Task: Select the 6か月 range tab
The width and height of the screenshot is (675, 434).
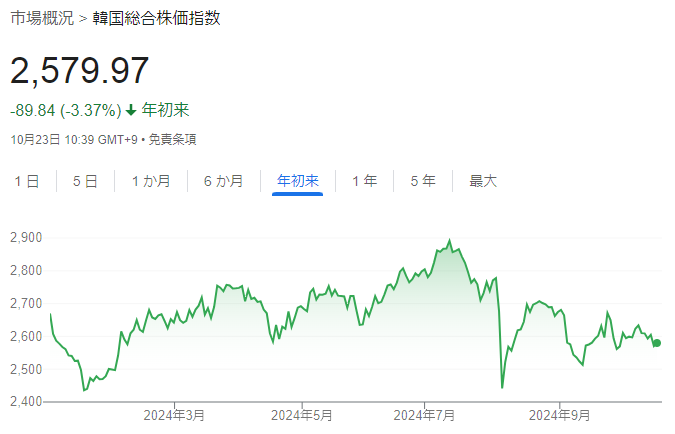Action: tap(223, 181)
